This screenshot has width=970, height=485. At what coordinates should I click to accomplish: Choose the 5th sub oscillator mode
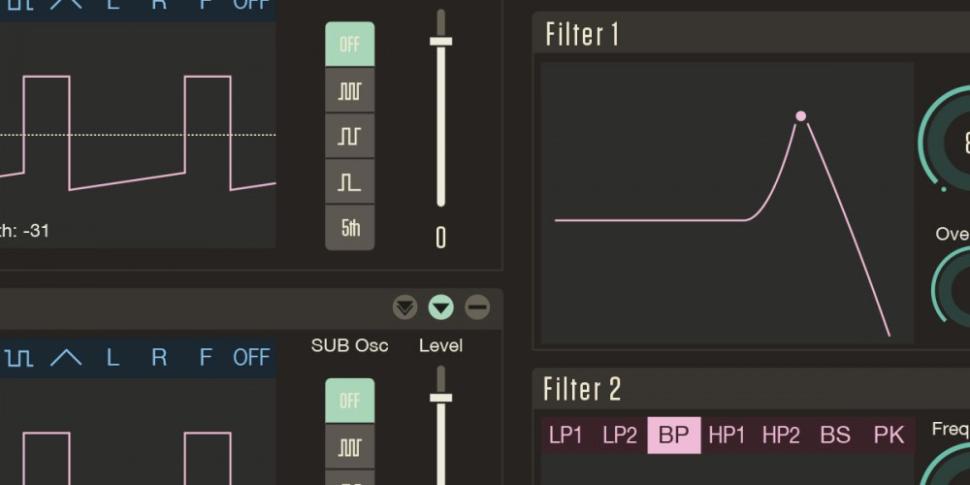click(x=350, y=228)
